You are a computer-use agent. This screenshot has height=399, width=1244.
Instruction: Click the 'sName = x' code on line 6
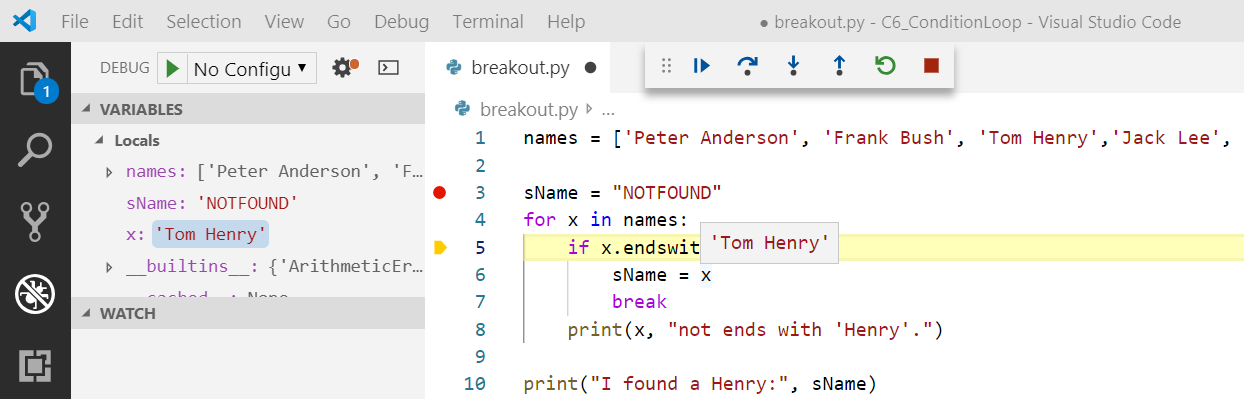pos(661,274)
